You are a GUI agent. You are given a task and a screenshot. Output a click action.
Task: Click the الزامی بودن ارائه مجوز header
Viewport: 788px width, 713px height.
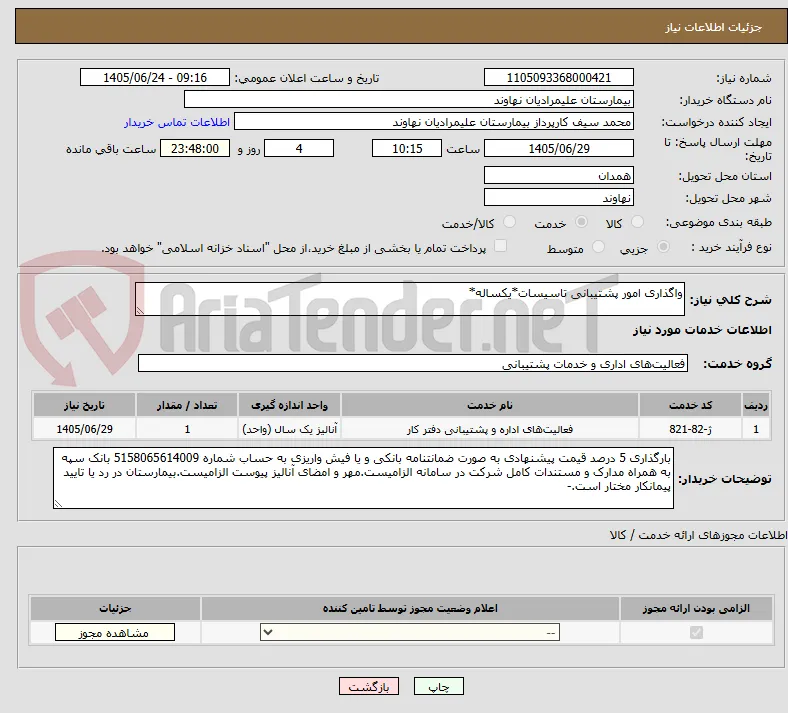point(696,608)
